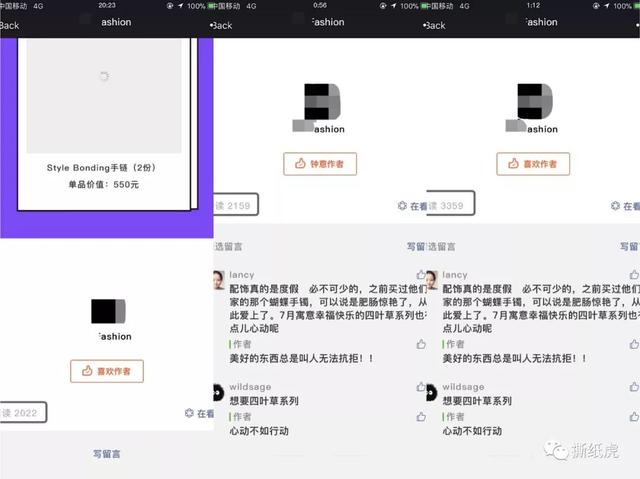This screenshot has width=640, height=479.
Task: Tap the username lancy in the 1:12 screenshot
Action: pos(455,275)
